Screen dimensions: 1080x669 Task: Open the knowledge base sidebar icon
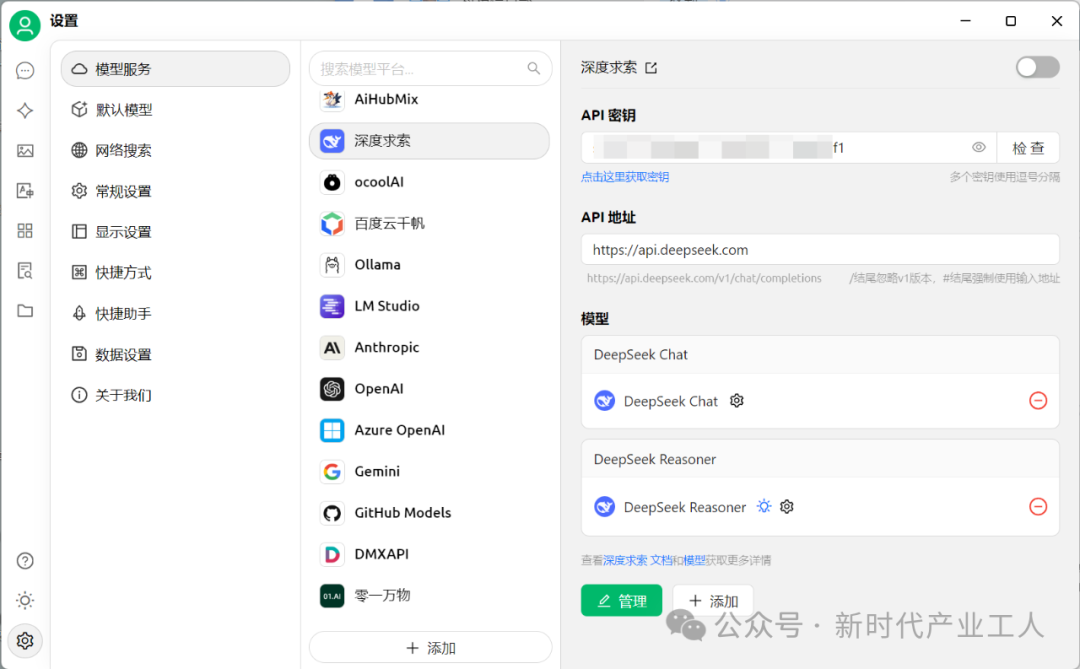coord(25,270)
